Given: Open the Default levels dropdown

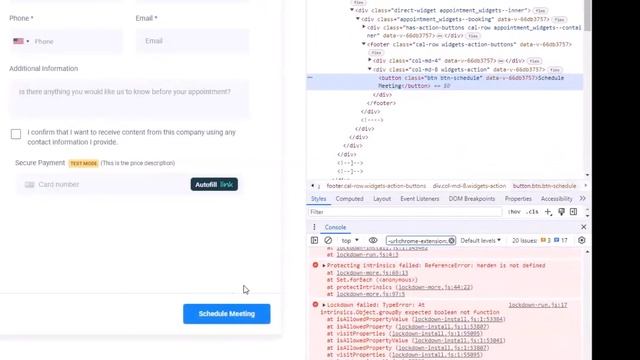Looking at the screenshot, I should coord(480,240).
